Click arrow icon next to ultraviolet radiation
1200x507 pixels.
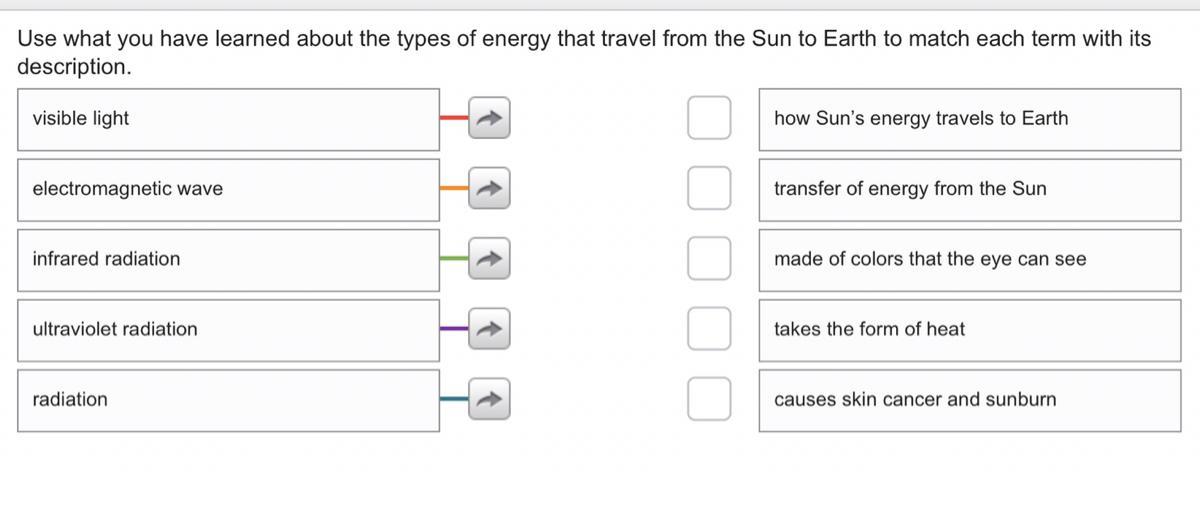coord(489,329)
